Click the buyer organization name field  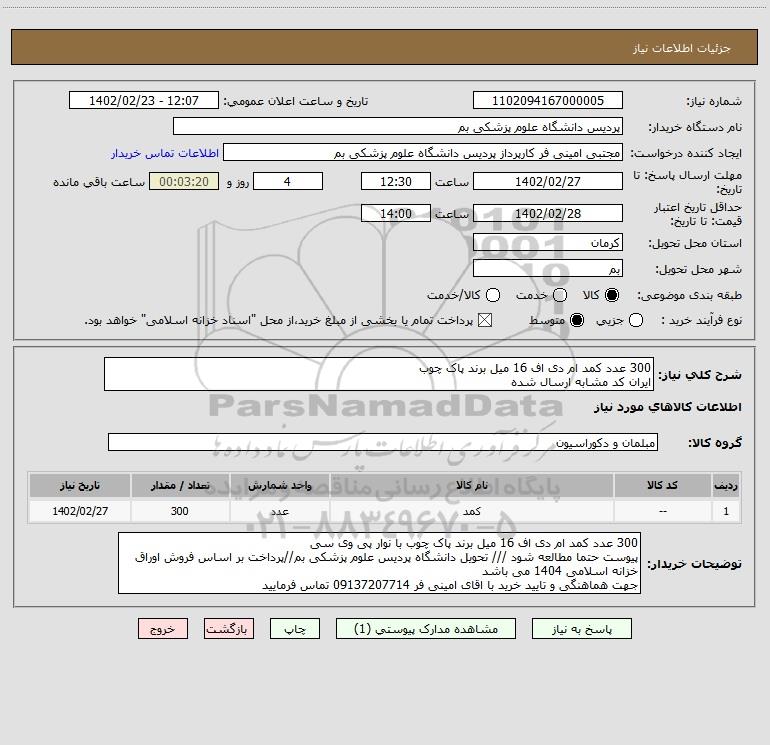tap(398, 127)
